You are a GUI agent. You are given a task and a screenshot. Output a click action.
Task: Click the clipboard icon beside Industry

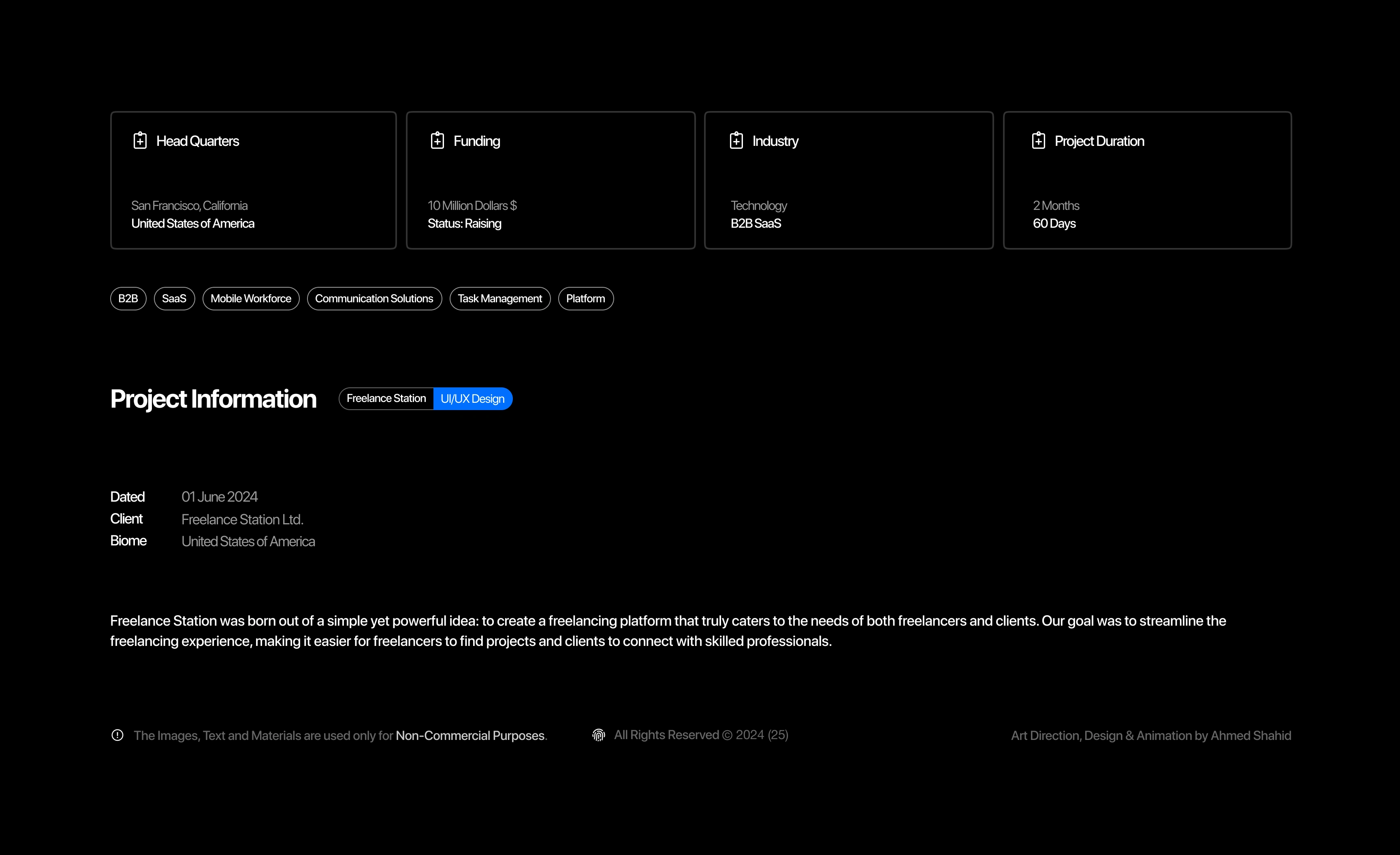coord(736,141)
